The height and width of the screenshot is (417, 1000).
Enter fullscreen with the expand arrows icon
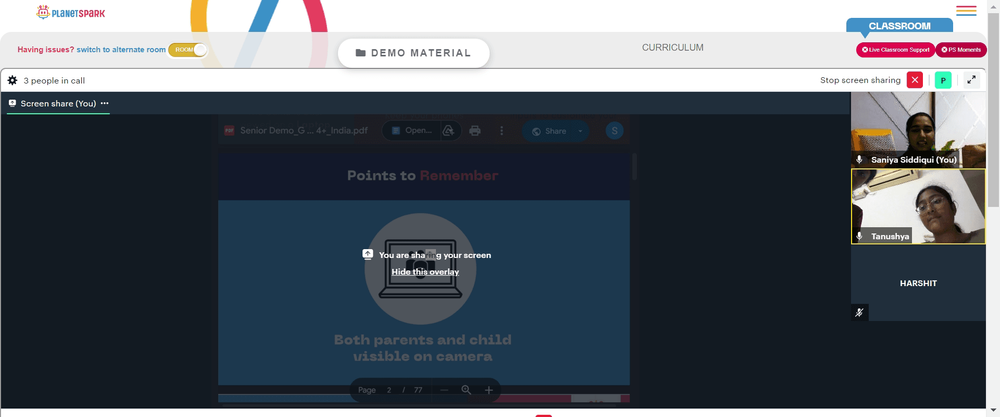(971, 80)
